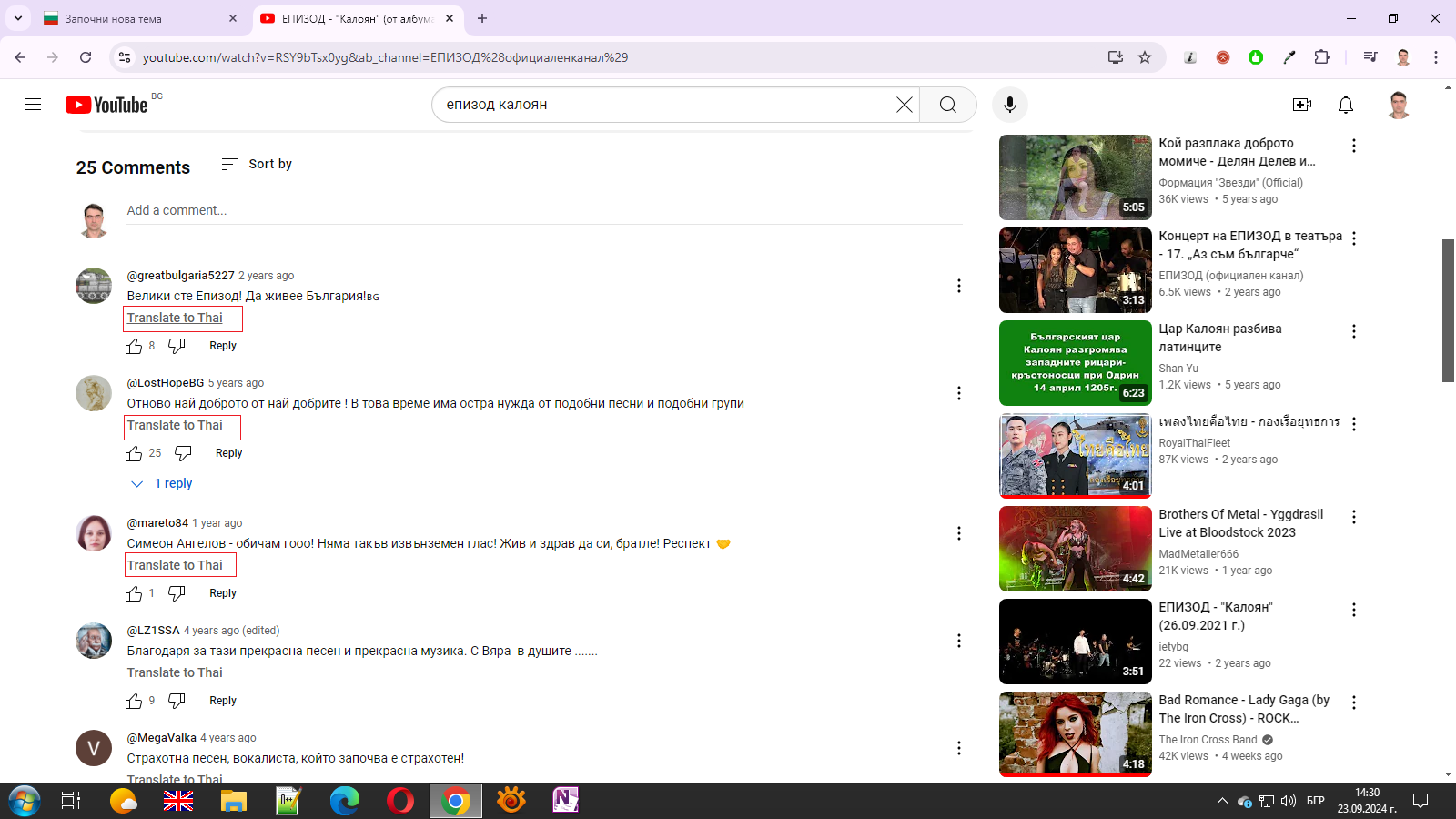Translate @greatbulgaria5227 comment to Thai

coord(175,318)
